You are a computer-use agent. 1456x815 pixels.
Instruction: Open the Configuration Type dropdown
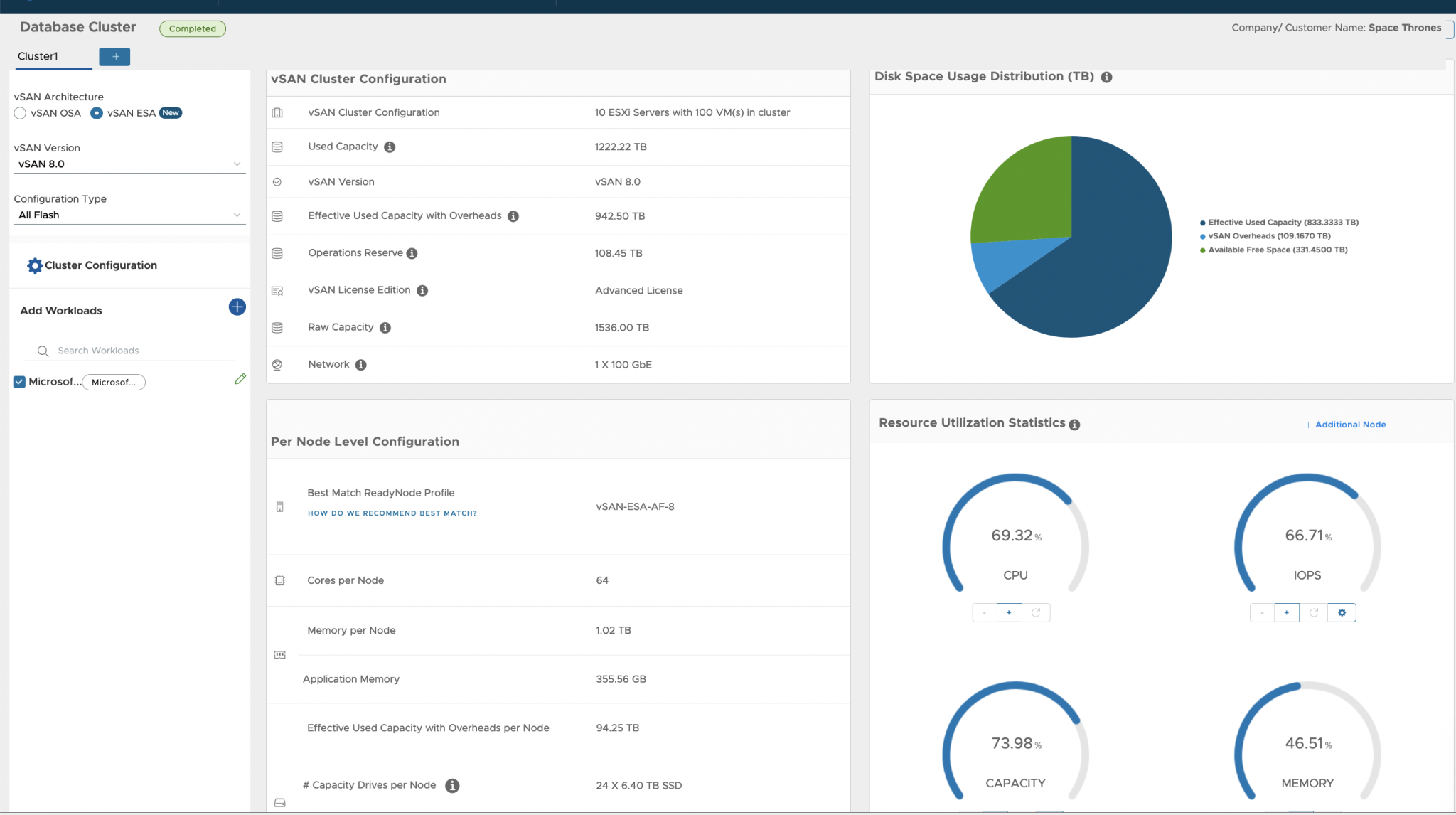[x=237, y=215]
